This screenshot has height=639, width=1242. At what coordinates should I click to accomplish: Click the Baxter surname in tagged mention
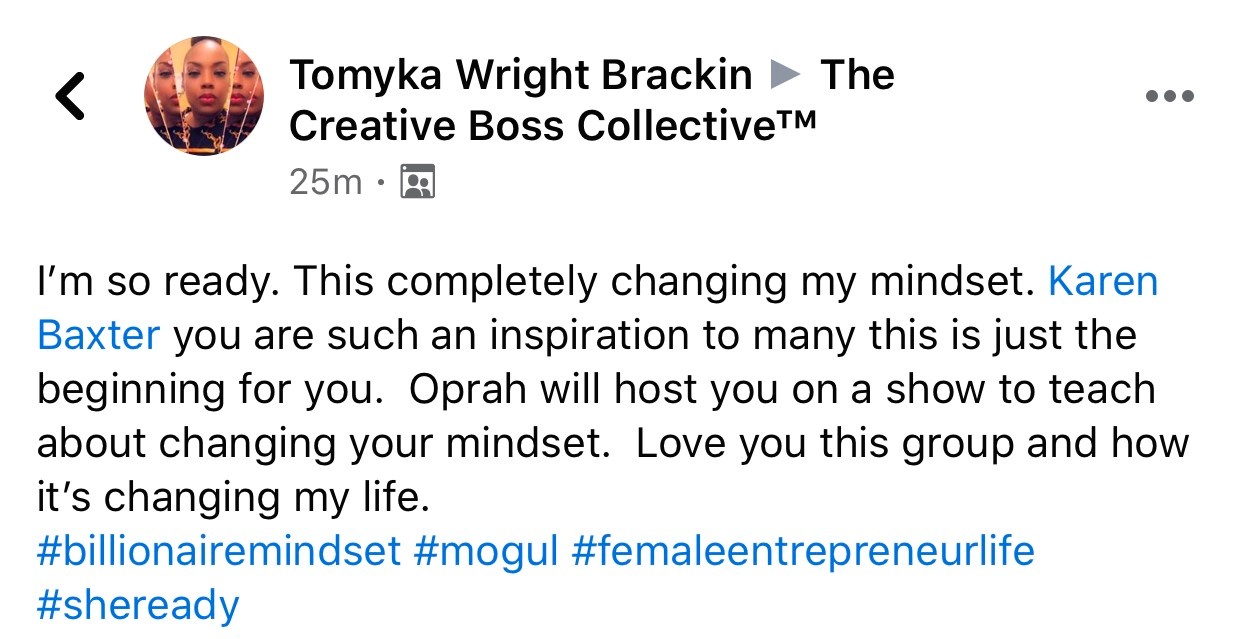[x=98, y=335]
